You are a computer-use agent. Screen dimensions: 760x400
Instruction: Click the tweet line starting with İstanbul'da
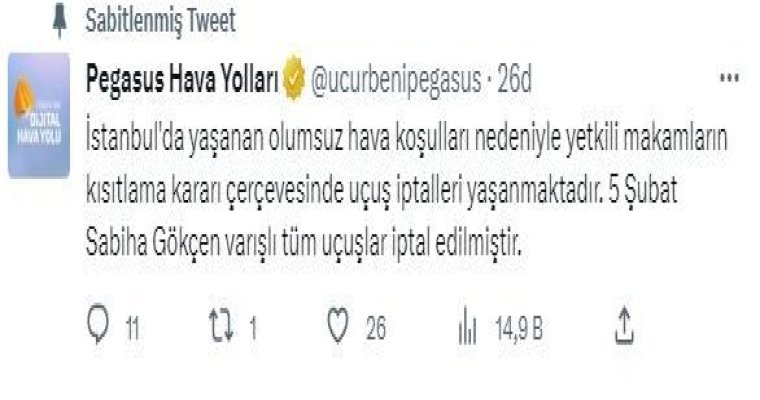click(x=407, y=140)
